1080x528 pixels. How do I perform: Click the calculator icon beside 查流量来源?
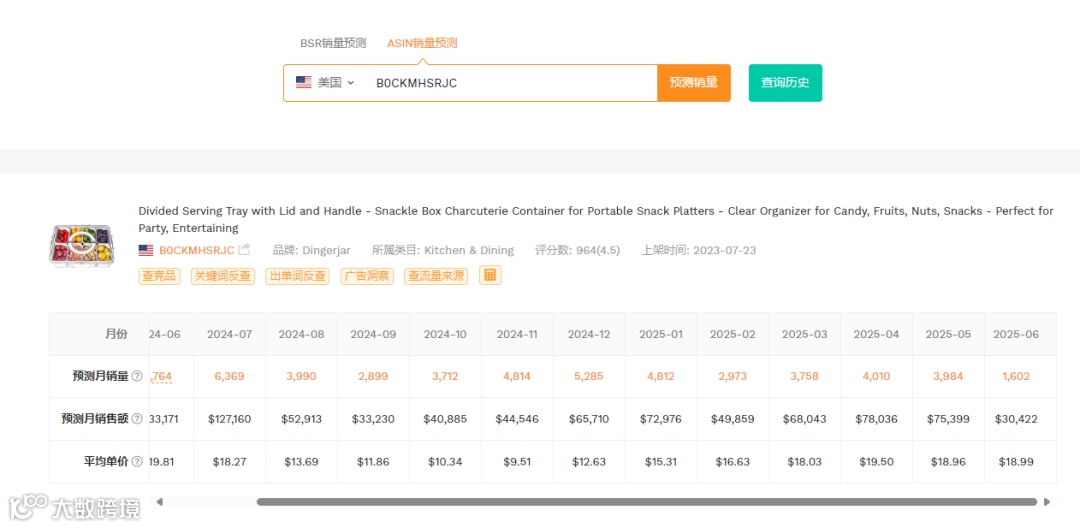pos(490,275)
